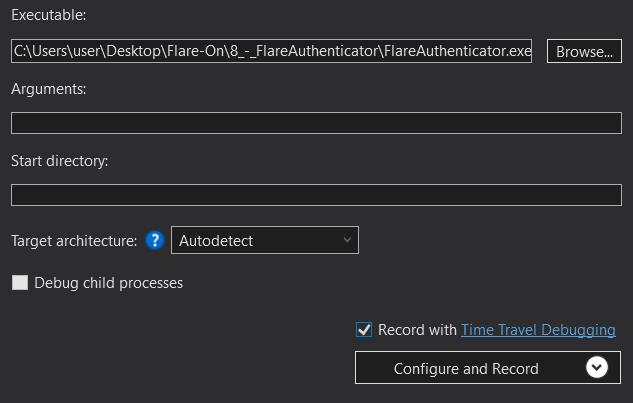Click the Start directory: label

point(59,160)
